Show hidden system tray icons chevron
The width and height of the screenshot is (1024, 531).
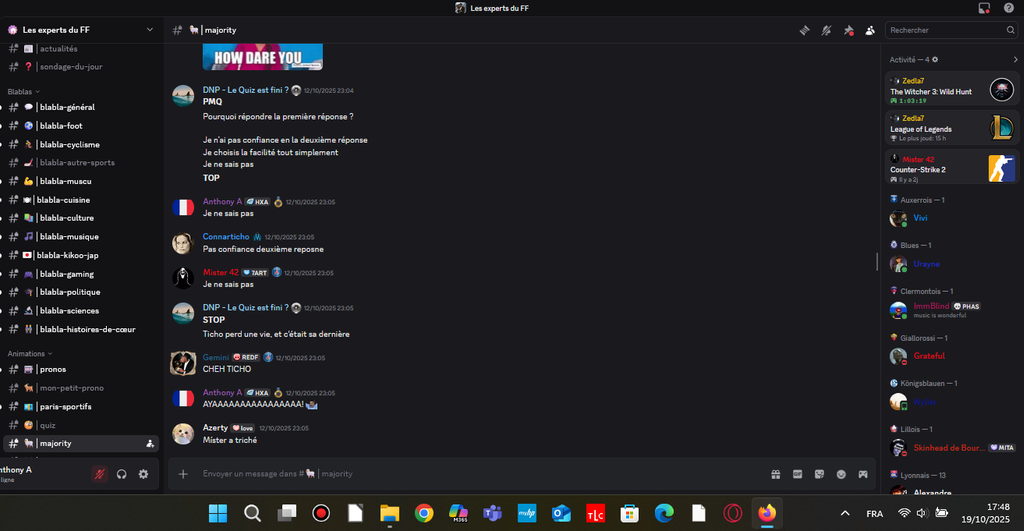click(x=845, y=513)
